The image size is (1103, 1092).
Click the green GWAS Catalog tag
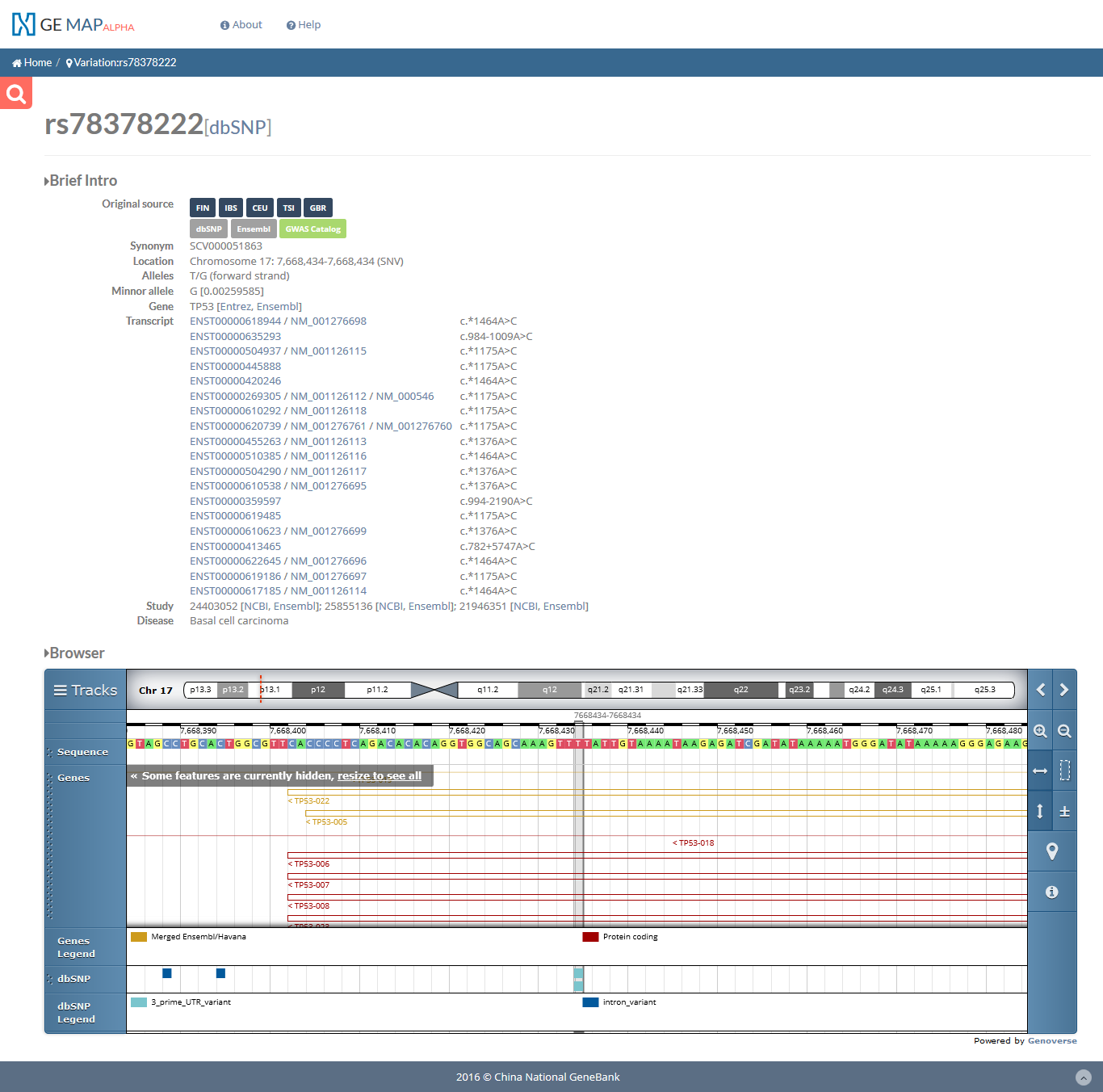312,229
